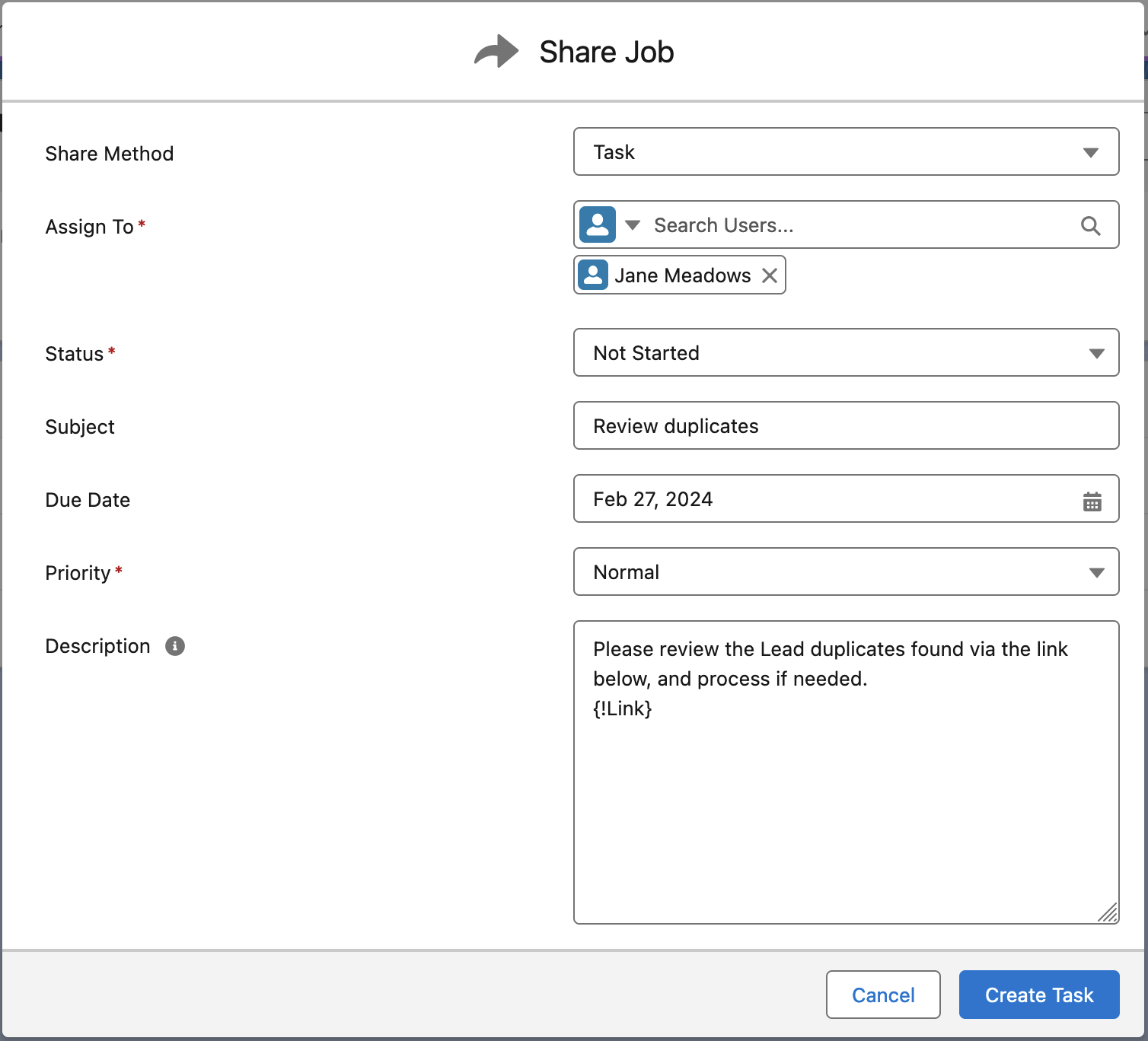Image resolution: width=1148 pixels, height=1041 pixels.
Task: Open the Priority dropdown showing Normal
Action: pos(846,571)
